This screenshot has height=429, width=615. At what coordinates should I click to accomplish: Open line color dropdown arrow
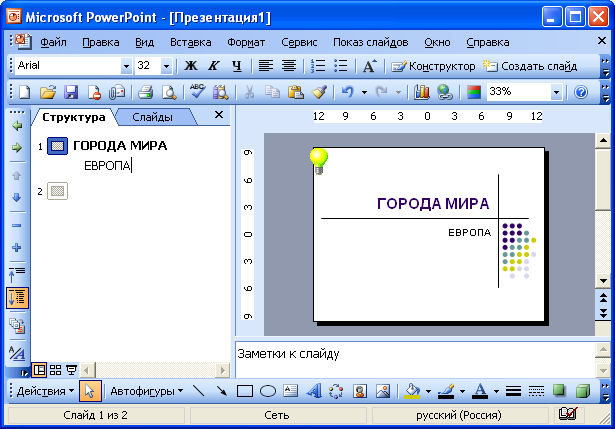click(462, 391)
